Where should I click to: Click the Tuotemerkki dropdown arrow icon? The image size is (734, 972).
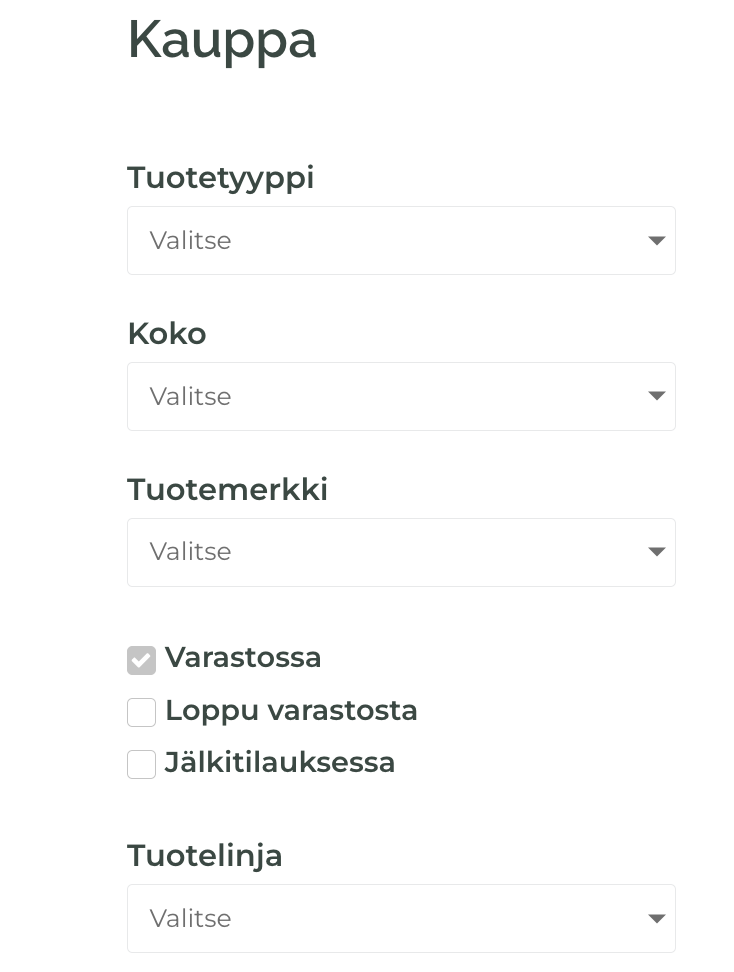(x=656, y=552)
